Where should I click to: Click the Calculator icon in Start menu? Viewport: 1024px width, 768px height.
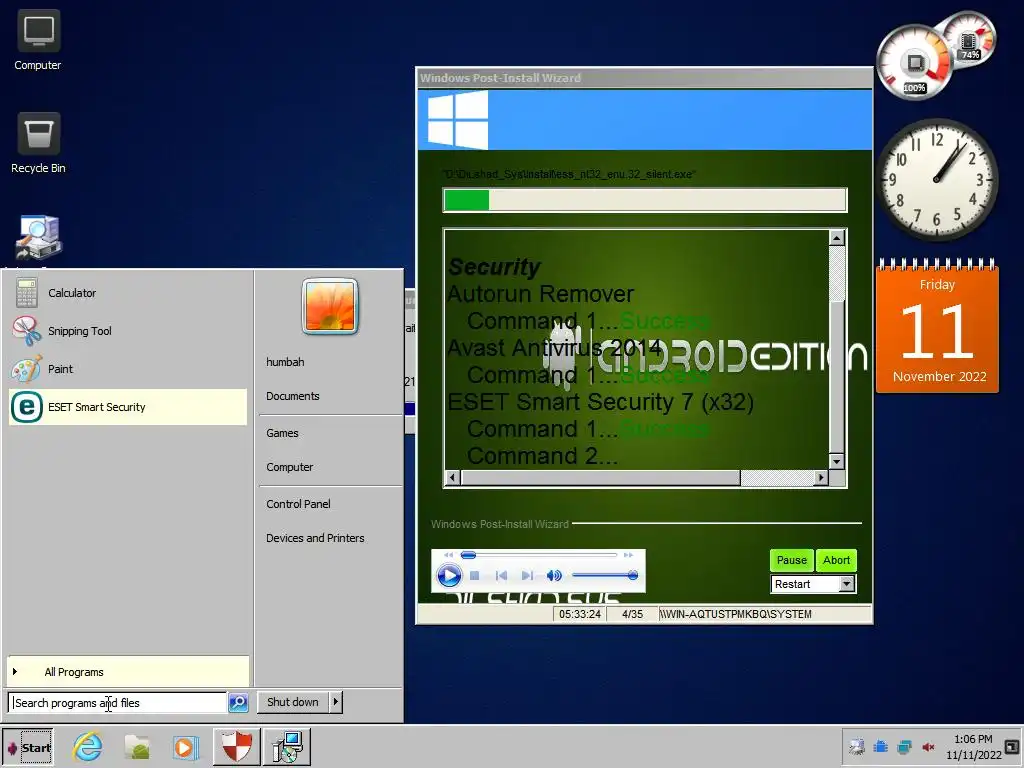[x=27, y=293]
